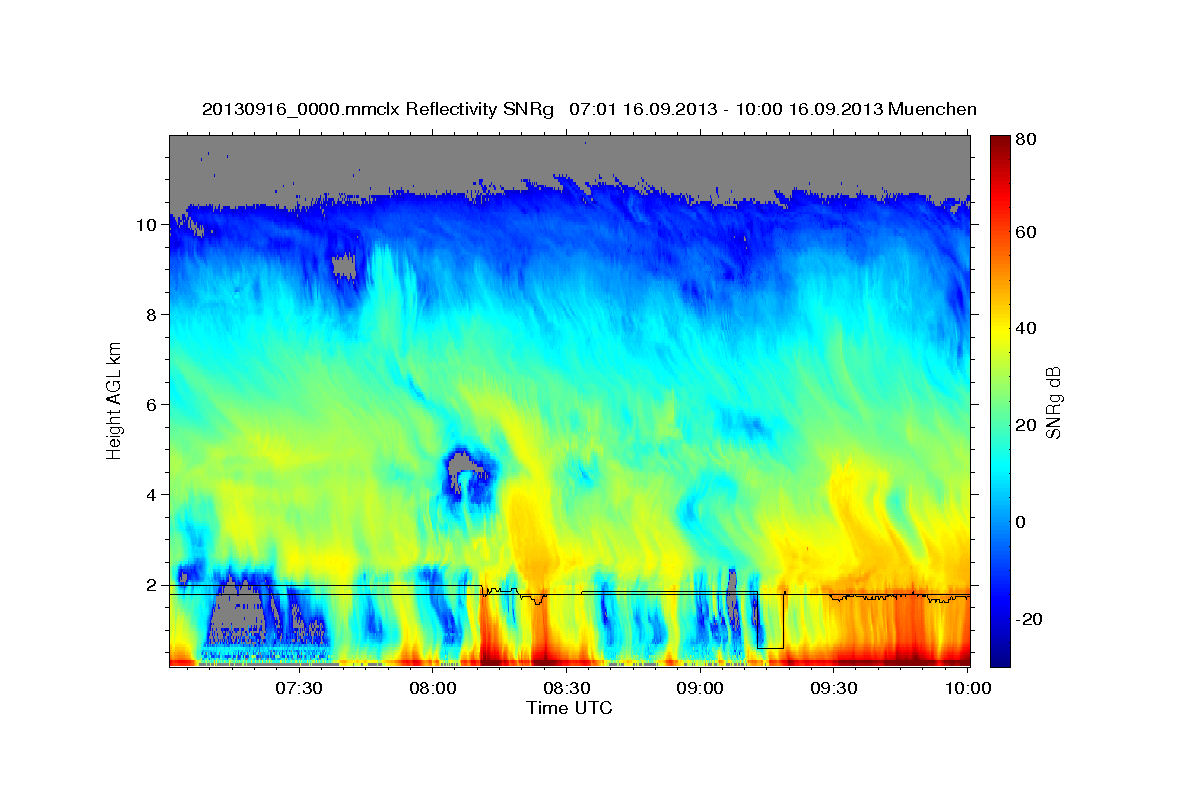Click the colorbar value 80
The width and height of the screenshot is (1200, 800).
(x=1025, y=140)
